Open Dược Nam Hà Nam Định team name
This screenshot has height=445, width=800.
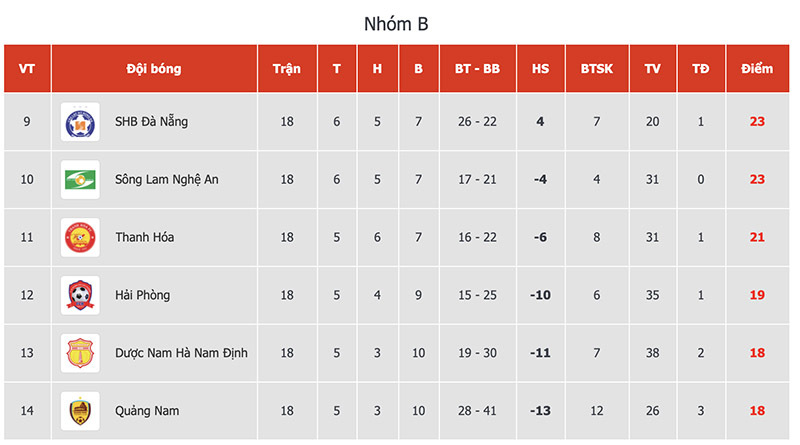click(181, 353)
